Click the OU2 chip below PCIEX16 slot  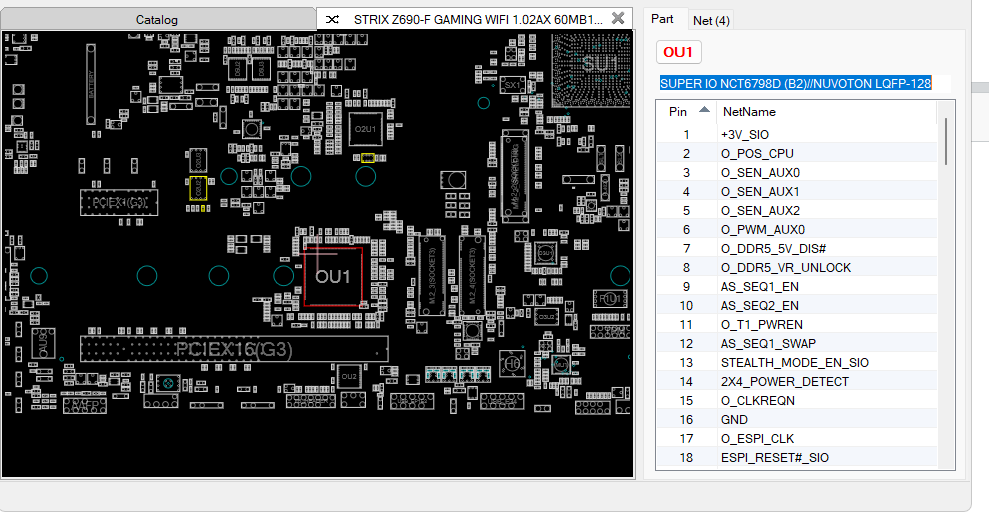click(x=349, y=376)
